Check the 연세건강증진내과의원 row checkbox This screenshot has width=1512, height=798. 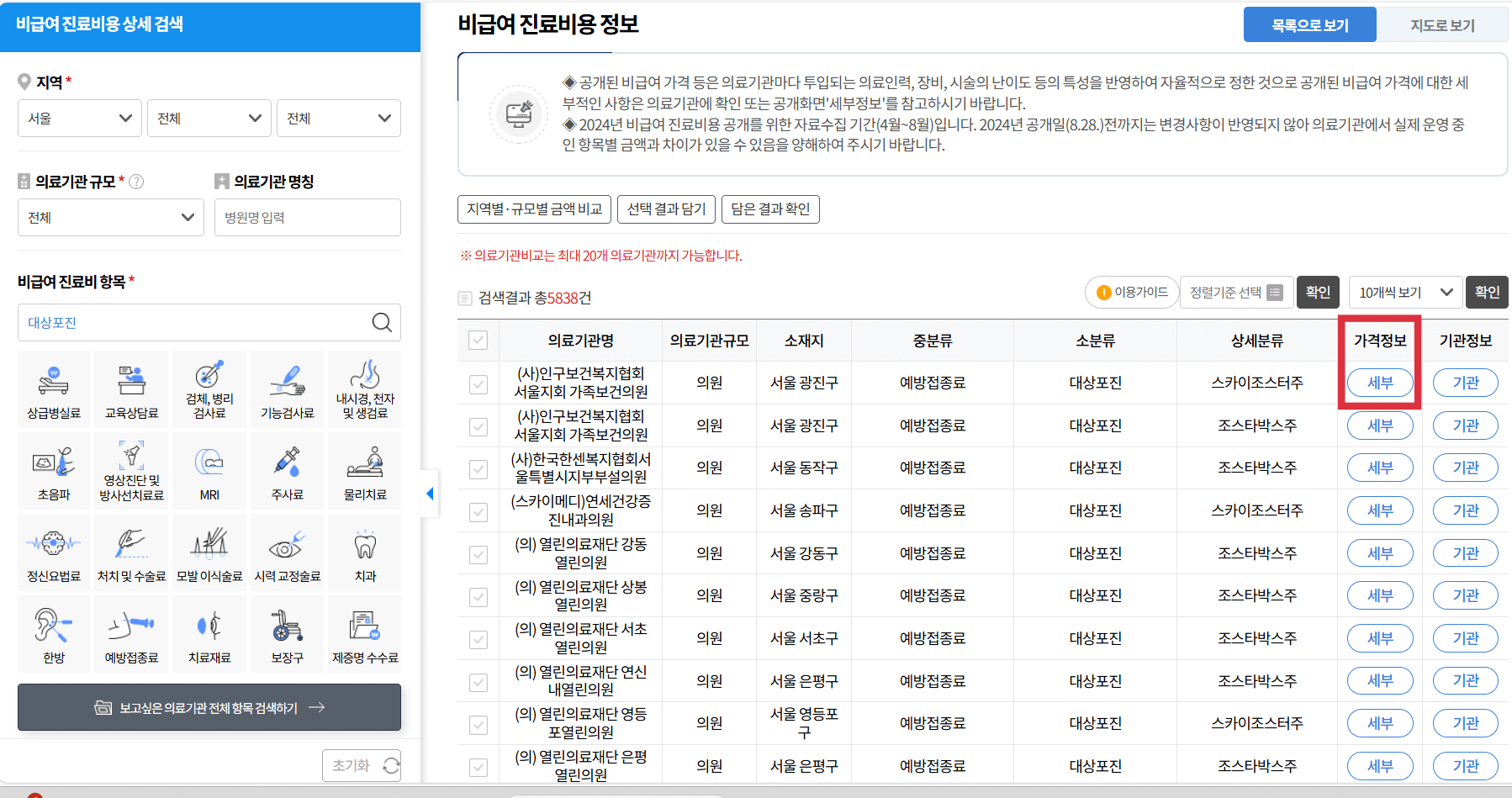click(478, 511)
